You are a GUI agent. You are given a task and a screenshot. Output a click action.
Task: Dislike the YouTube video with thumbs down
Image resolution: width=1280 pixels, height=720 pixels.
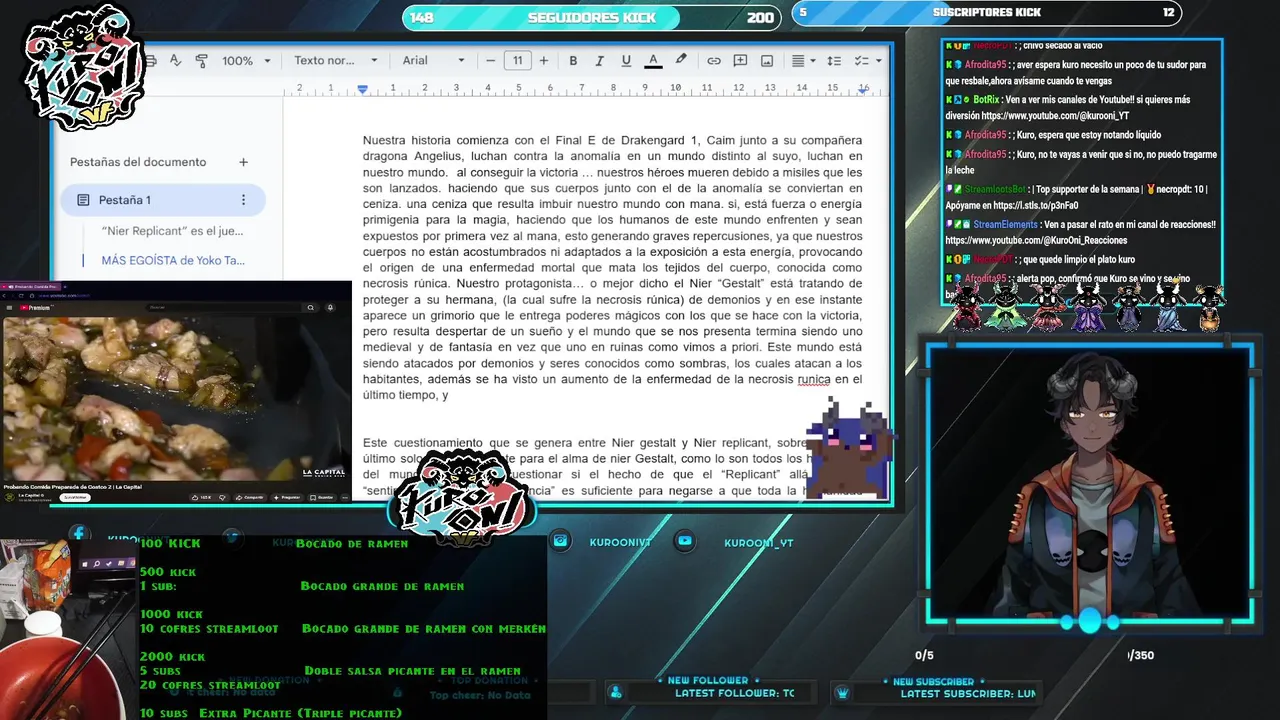coord(223,497)
